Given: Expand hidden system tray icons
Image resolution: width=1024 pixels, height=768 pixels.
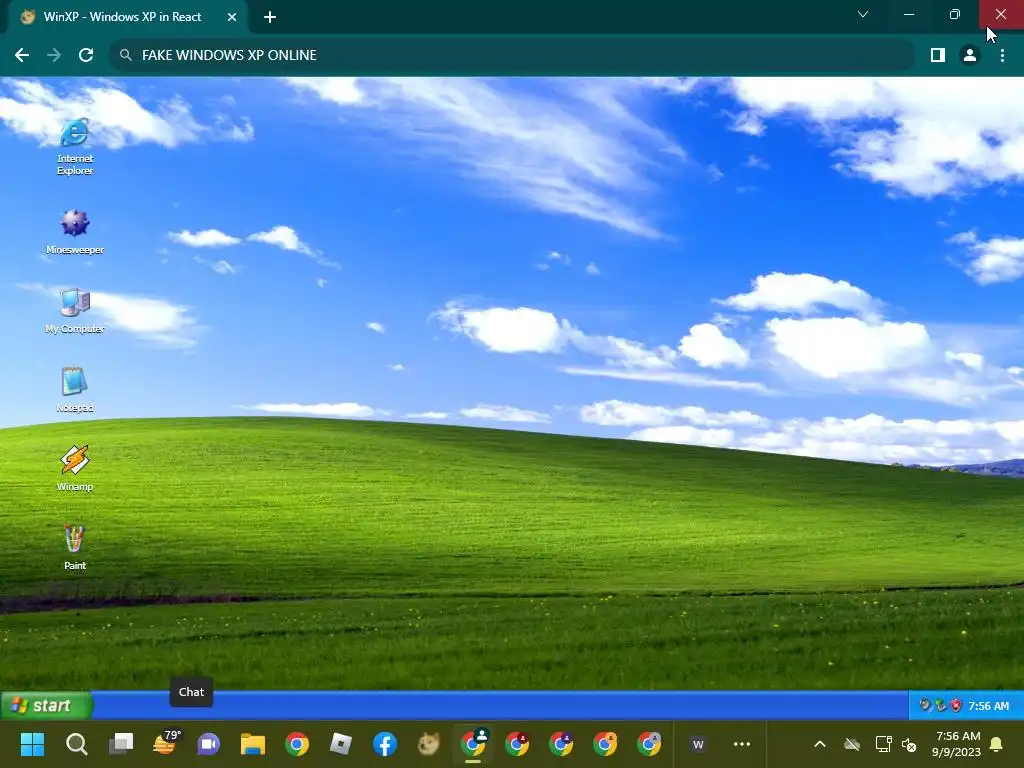Looking at the screenshot, I should [820, 744].
